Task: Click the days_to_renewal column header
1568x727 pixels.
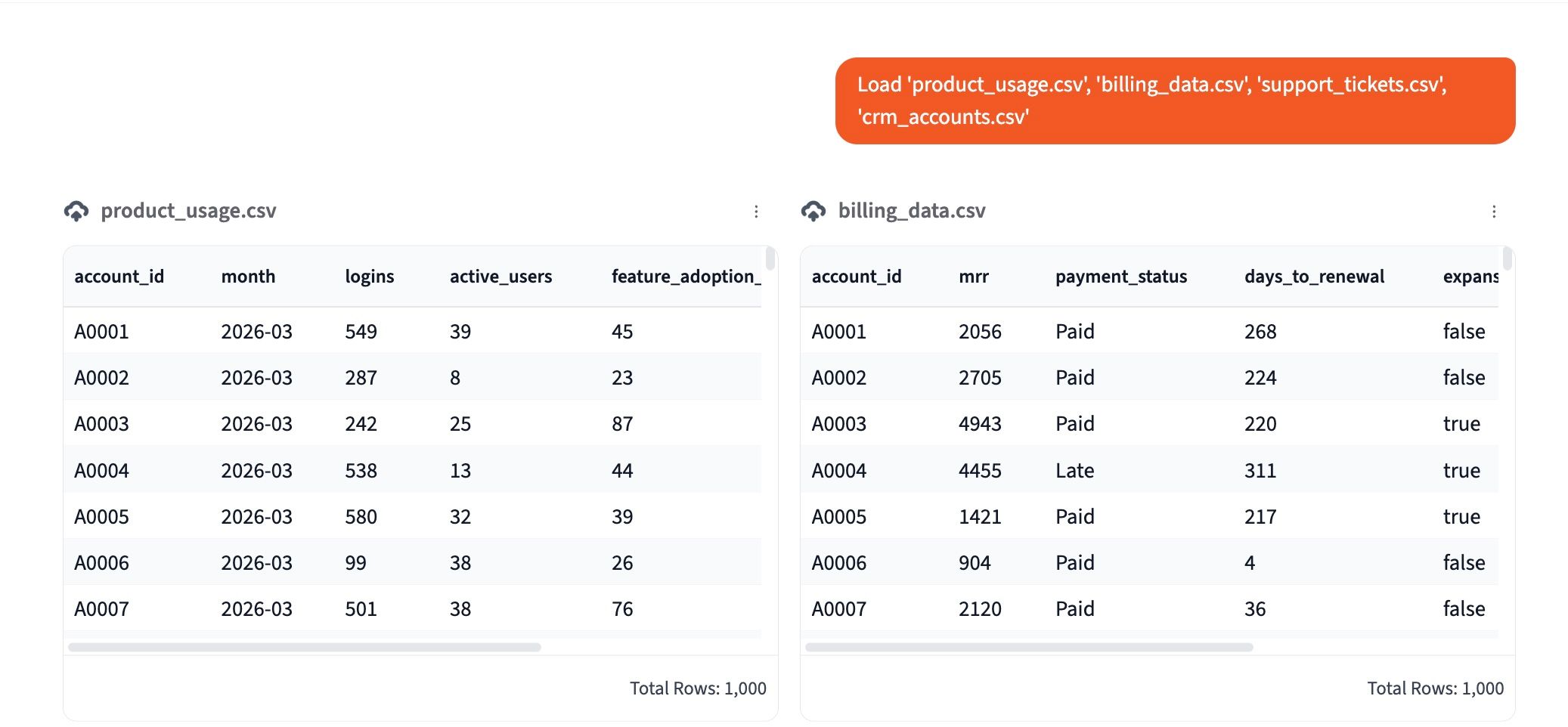Action: (x=1314, y=277)
